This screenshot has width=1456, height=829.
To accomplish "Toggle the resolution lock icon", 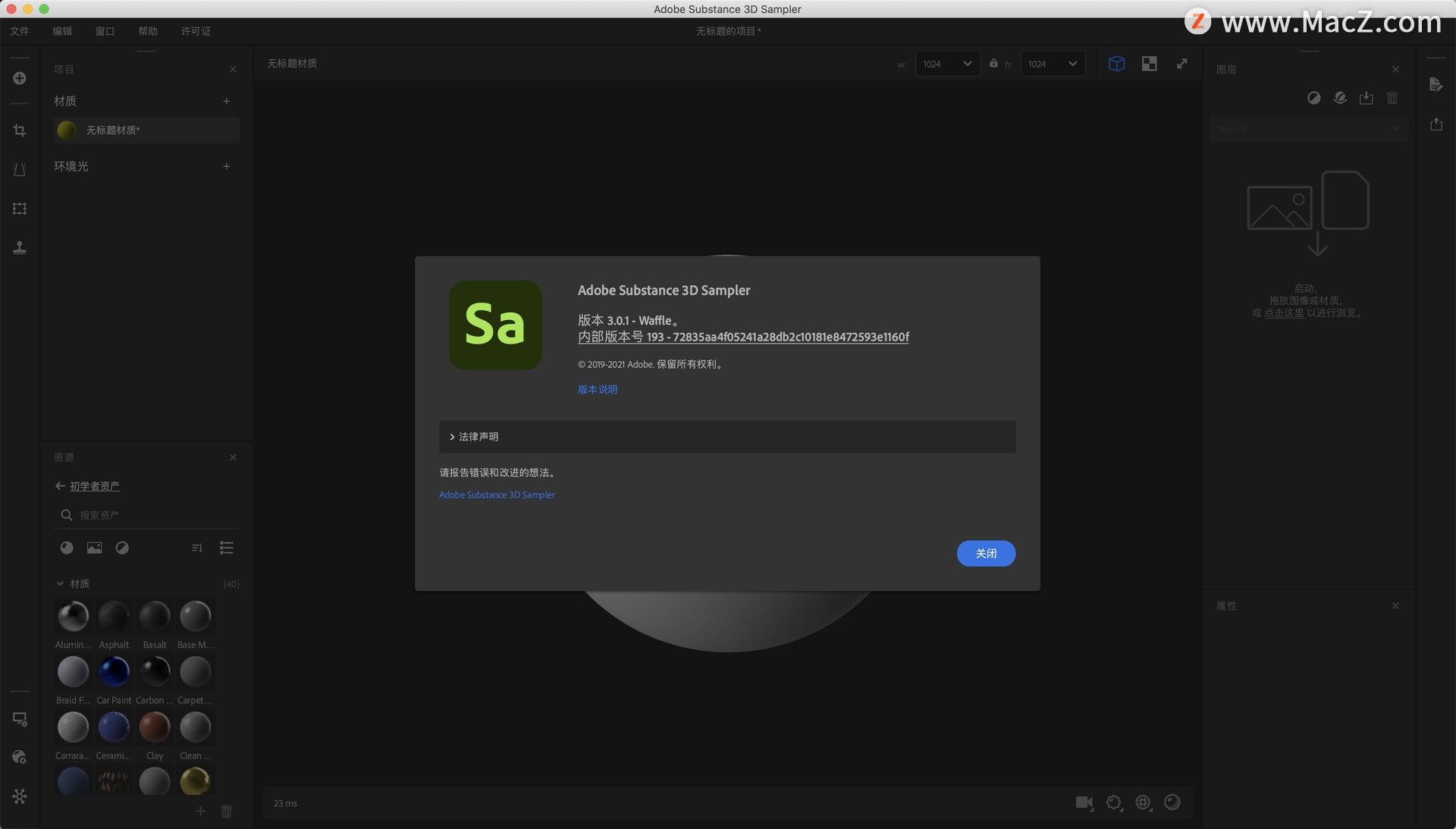I will tap(993, 63).
